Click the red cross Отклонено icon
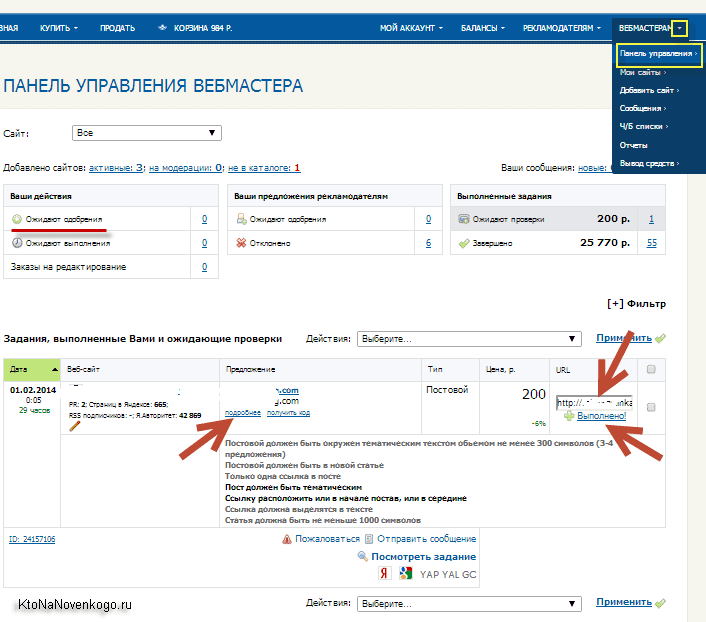This screenshot has width=706, height=622. (x=241, y=243)
